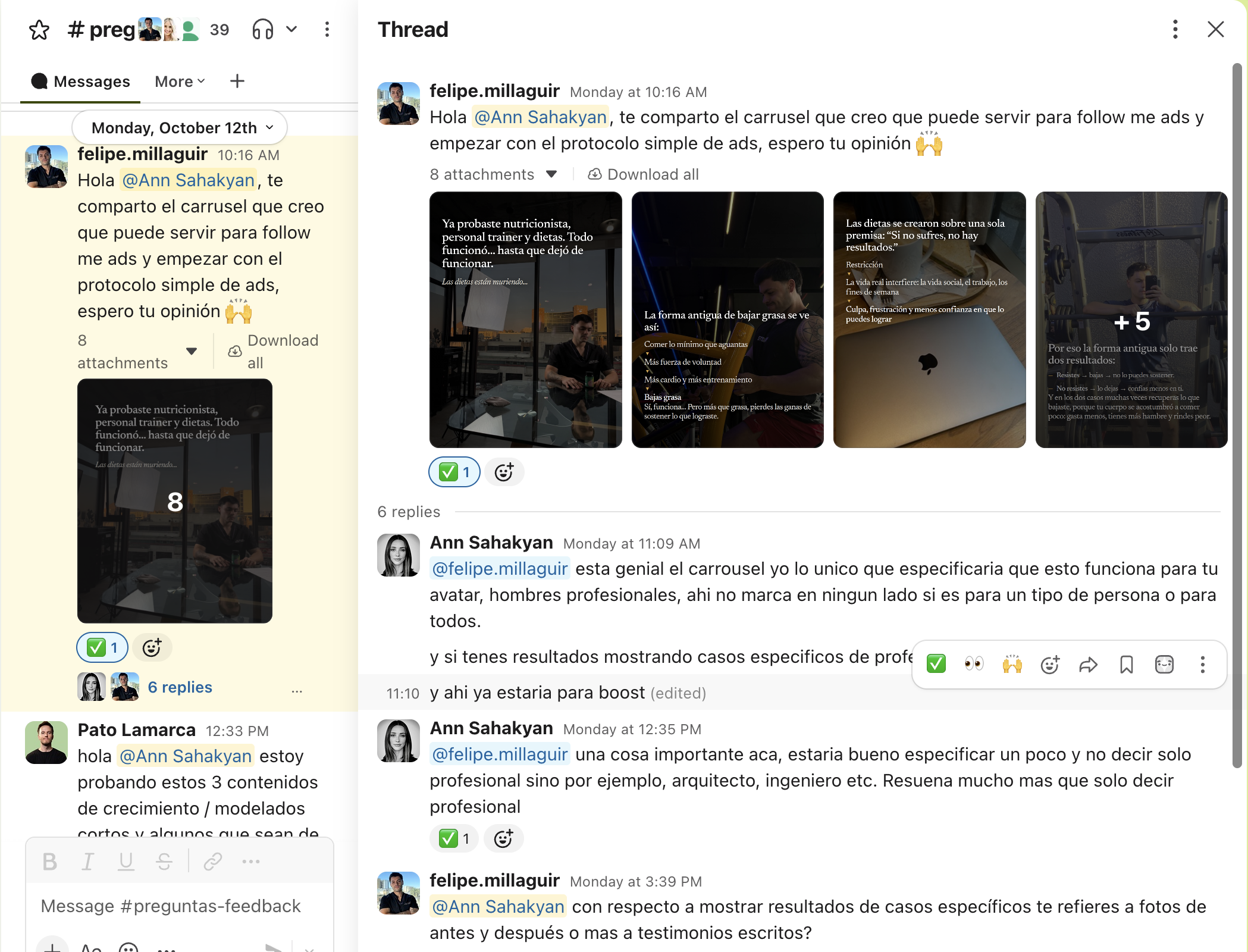This screenshot has width=1248, height=952.
Task: React with white check mark from hover toolbar
Action: click(x=936, y=663)
